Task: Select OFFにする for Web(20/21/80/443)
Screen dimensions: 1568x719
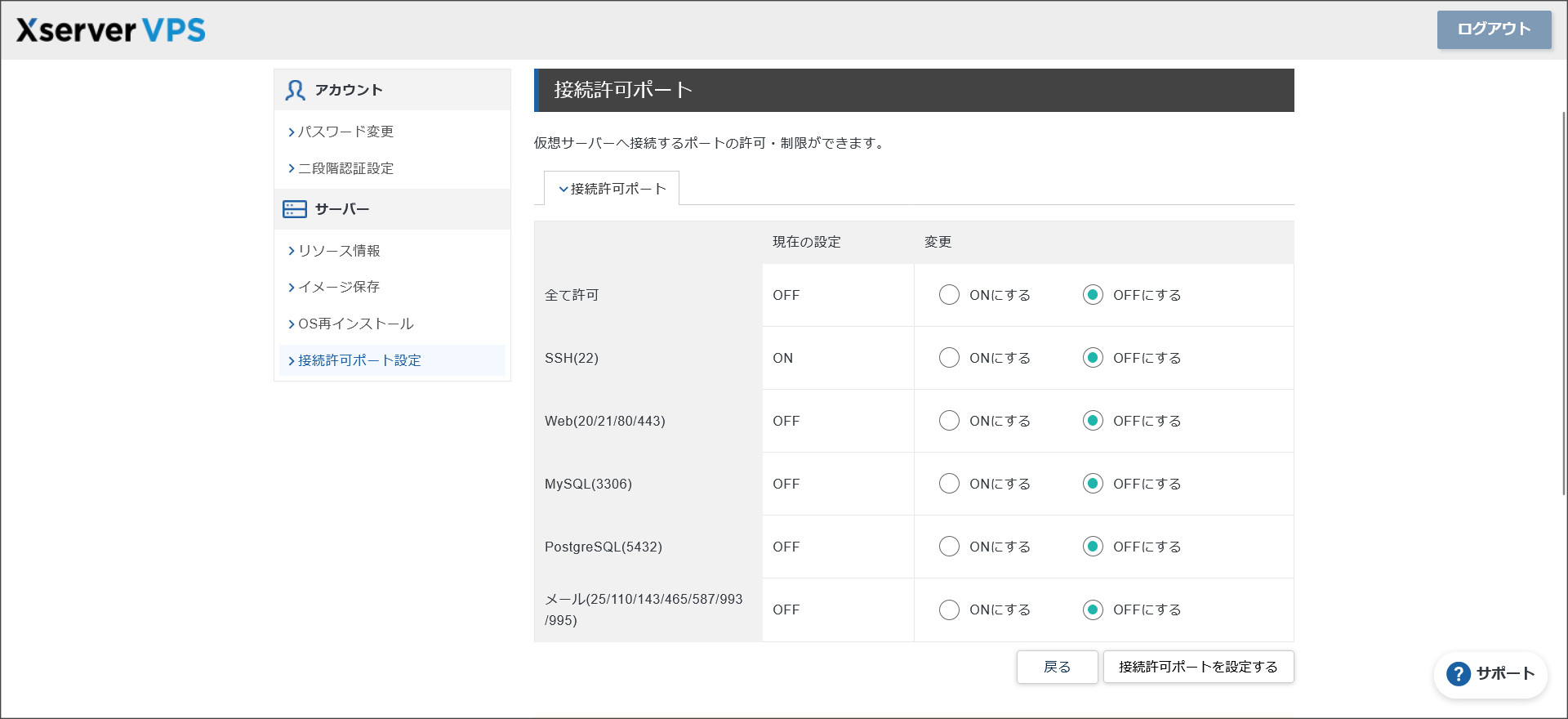Action: pos(1093,421)
